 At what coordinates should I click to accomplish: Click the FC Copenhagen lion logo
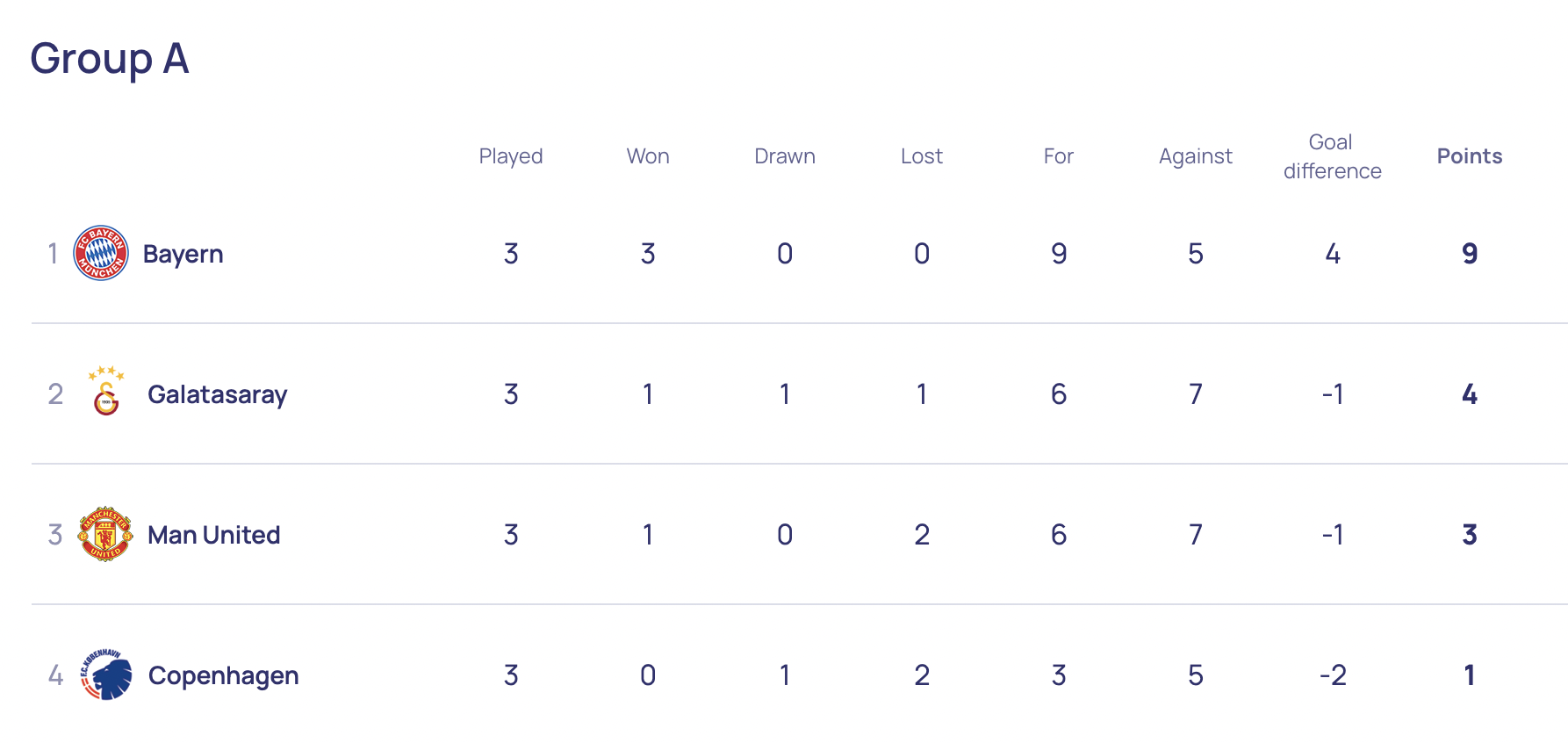(107, 674)
